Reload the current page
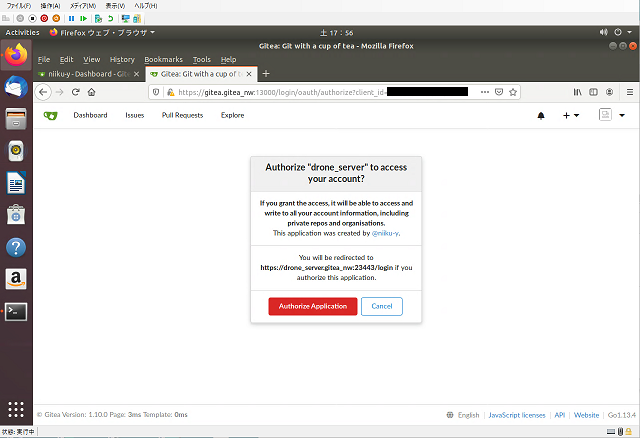This screenshot has width=640, height=438. (x=76, y=92)
